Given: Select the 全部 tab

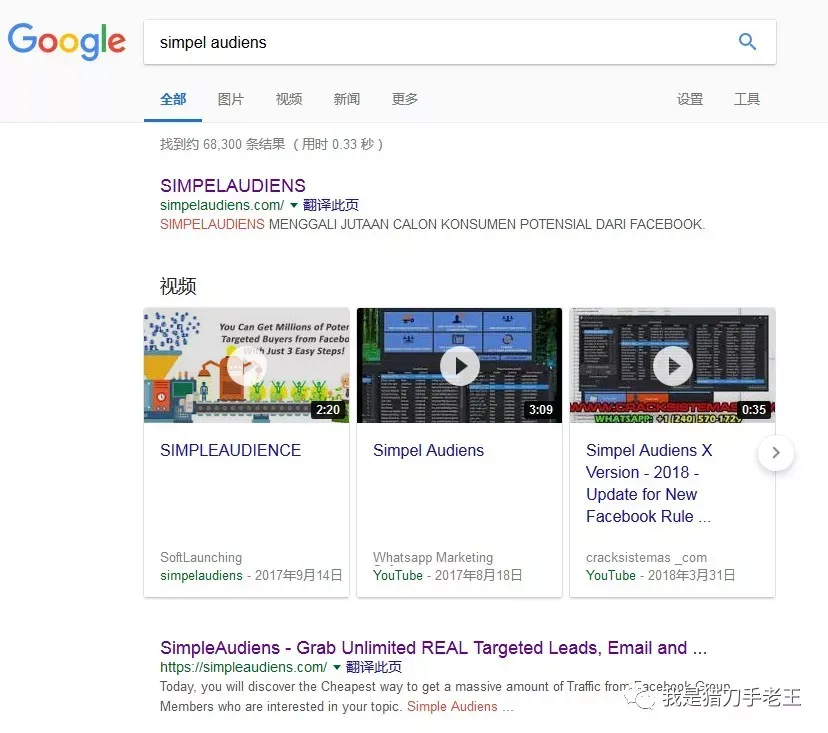Looking at the screenshot, I should (x=173, y=99).
